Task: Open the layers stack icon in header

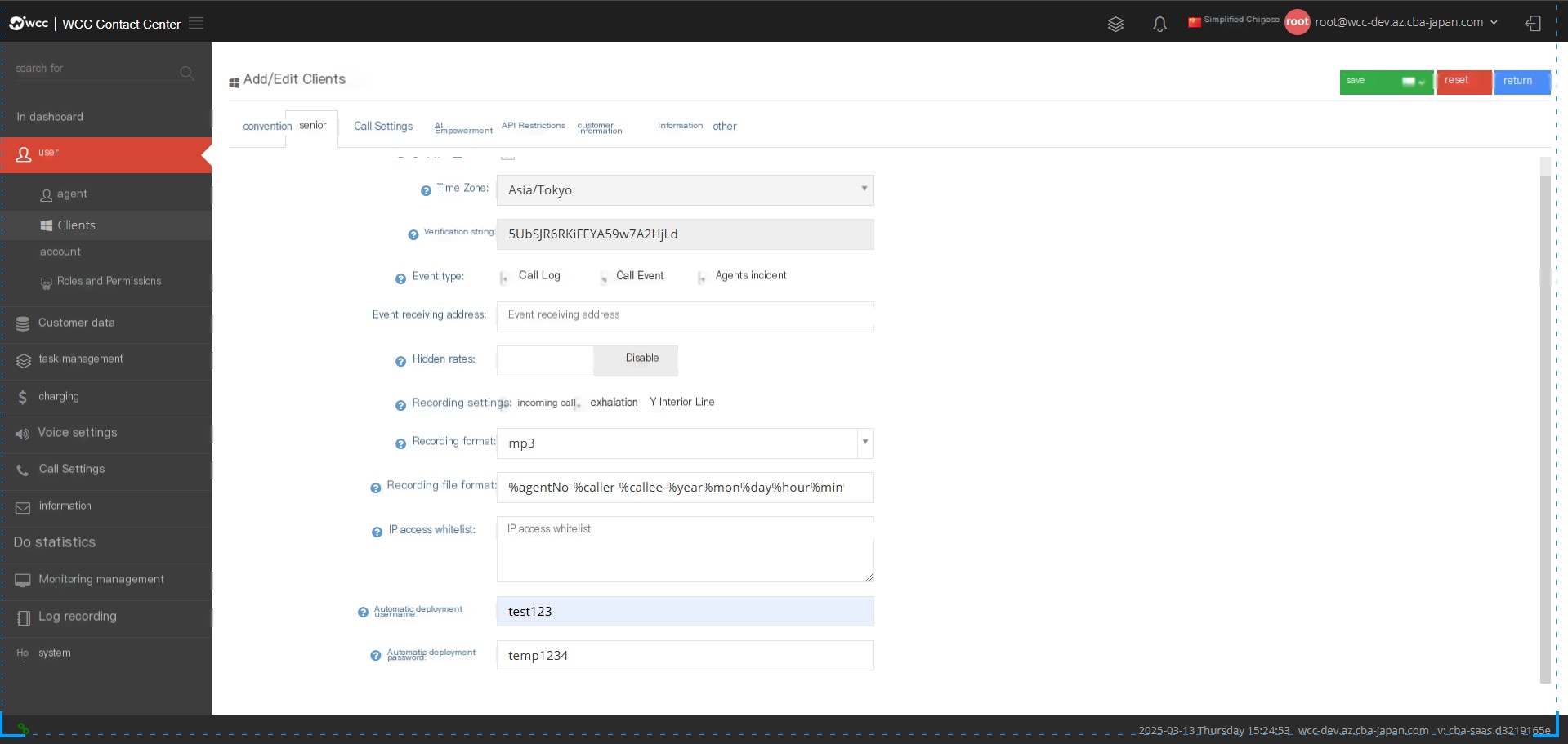Action: [1115, 24]
